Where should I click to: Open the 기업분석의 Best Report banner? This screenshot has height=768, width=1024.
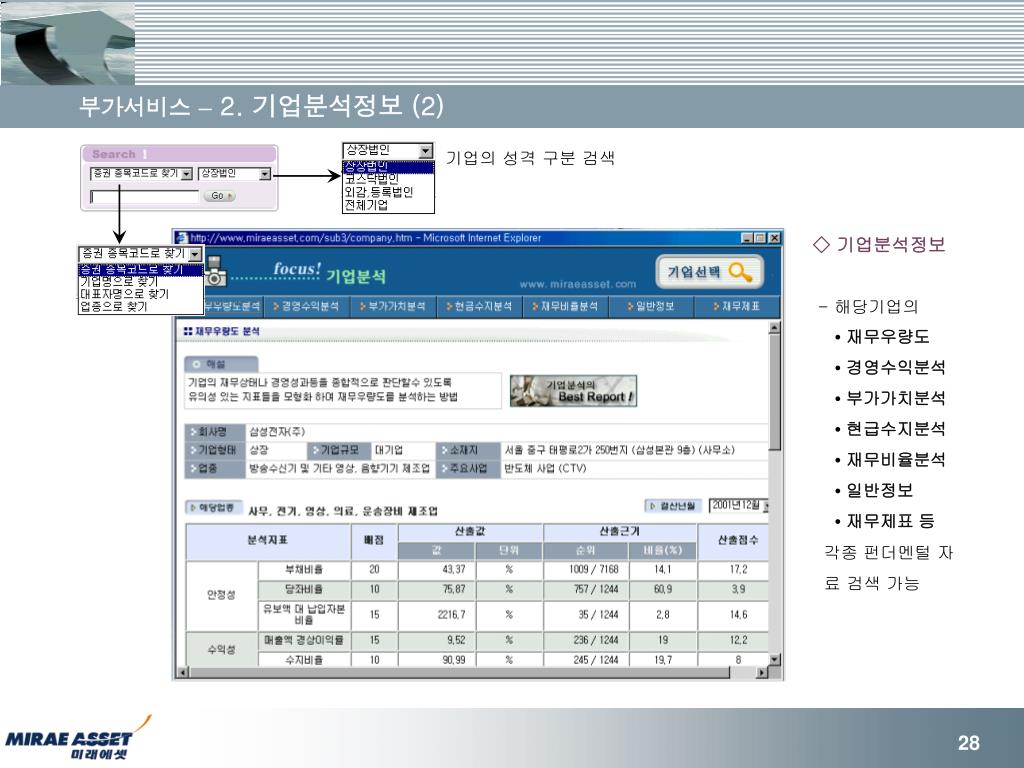573,391
